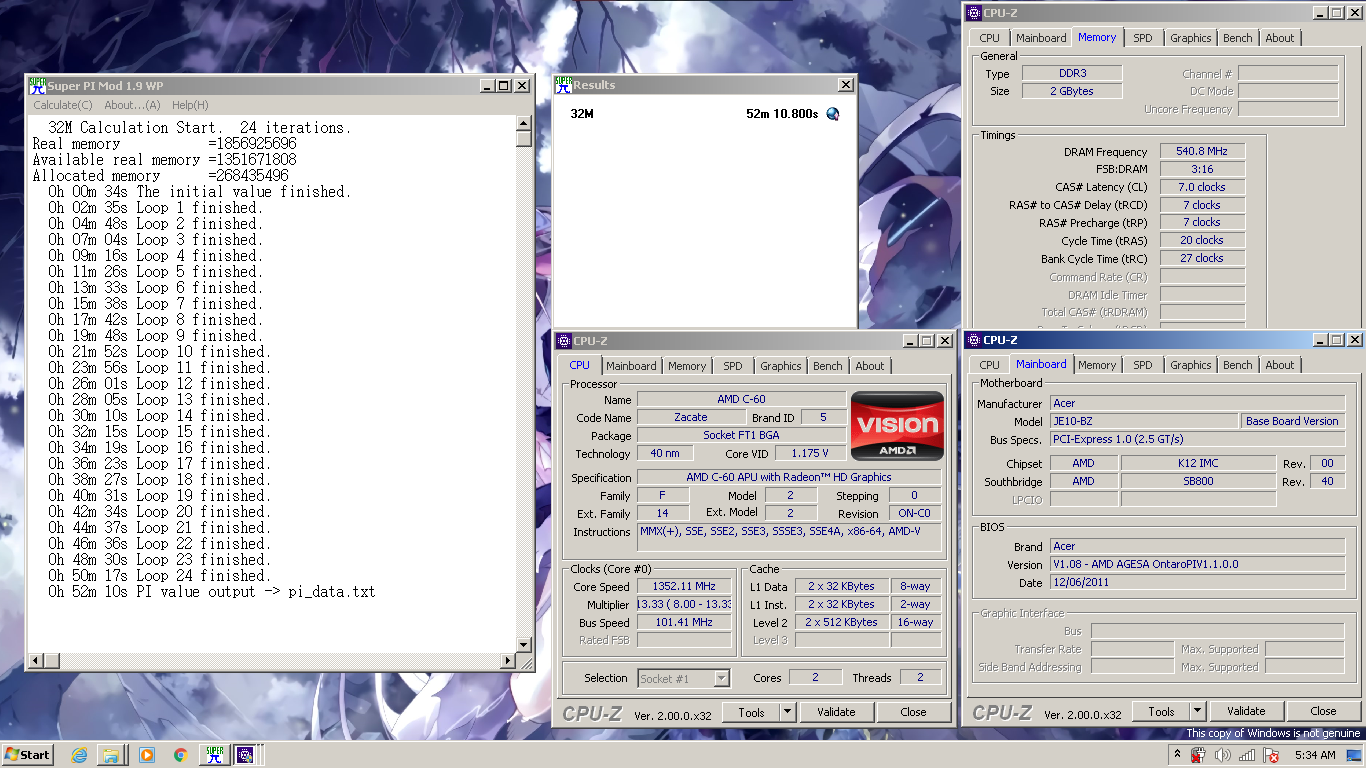Viewport: 1366px width, 768px height.
Task: Select CPU tab in CPU-Z Memory window
Action: [990, 38]
